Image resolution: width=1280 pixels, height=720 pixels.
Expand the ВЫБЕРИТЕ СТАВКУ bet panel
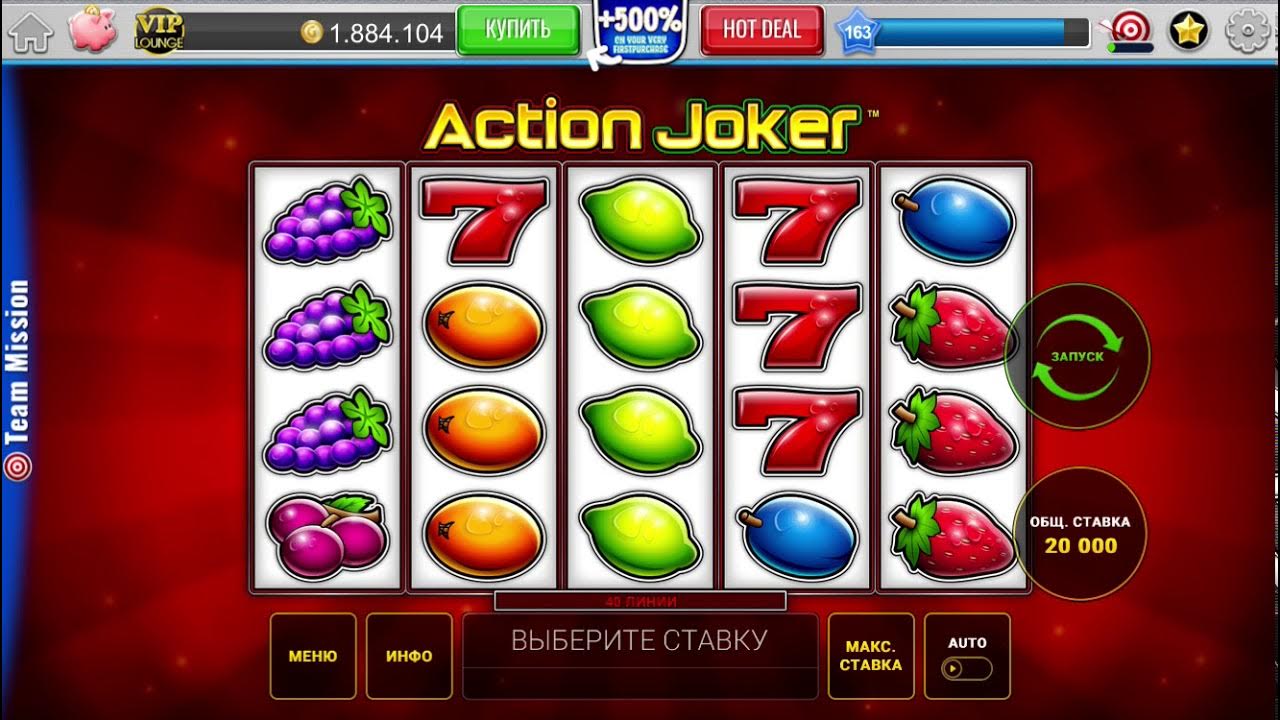click(640, 656)
